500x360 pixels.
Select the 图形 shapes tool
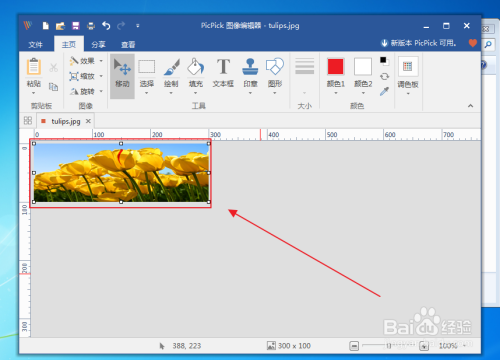[x=275, y=72]
